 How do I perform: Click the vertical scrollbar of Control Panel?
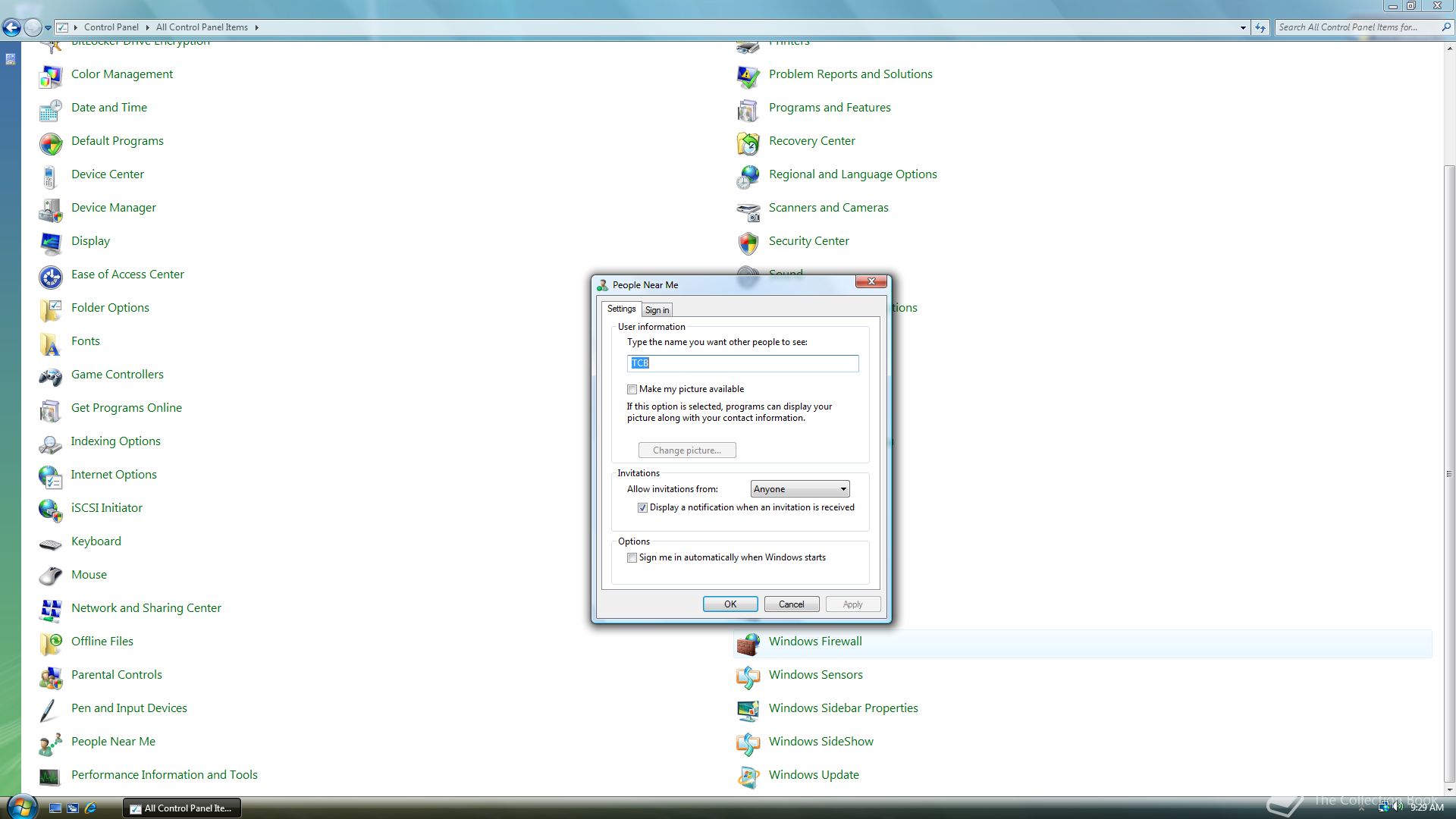point(1449,474)
